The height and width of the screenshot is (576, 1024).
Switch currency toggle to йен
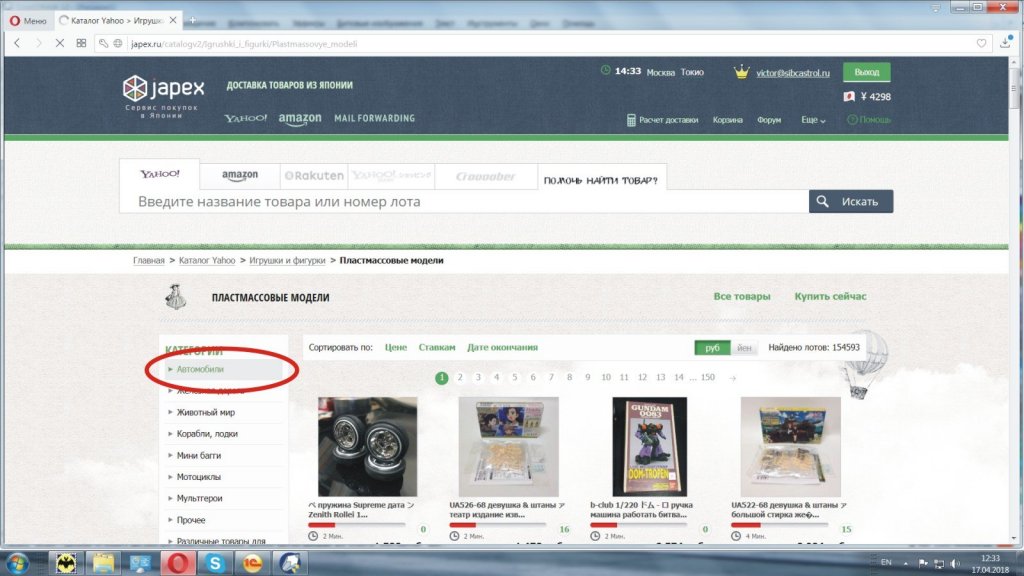744,347
